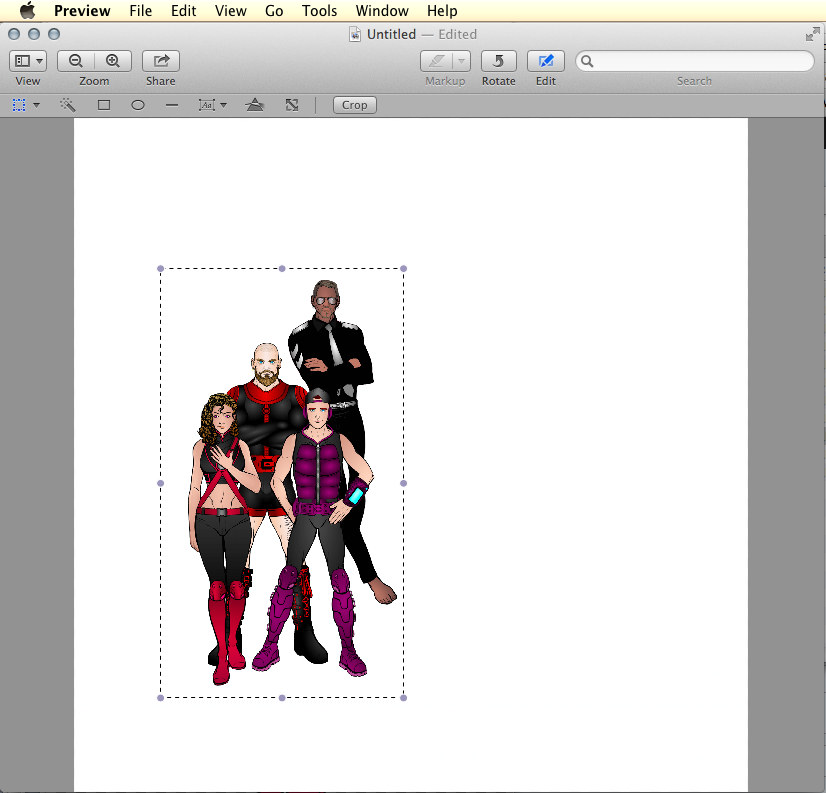Expand the selection tool type dropdown
826x793 pixels.
36,105
